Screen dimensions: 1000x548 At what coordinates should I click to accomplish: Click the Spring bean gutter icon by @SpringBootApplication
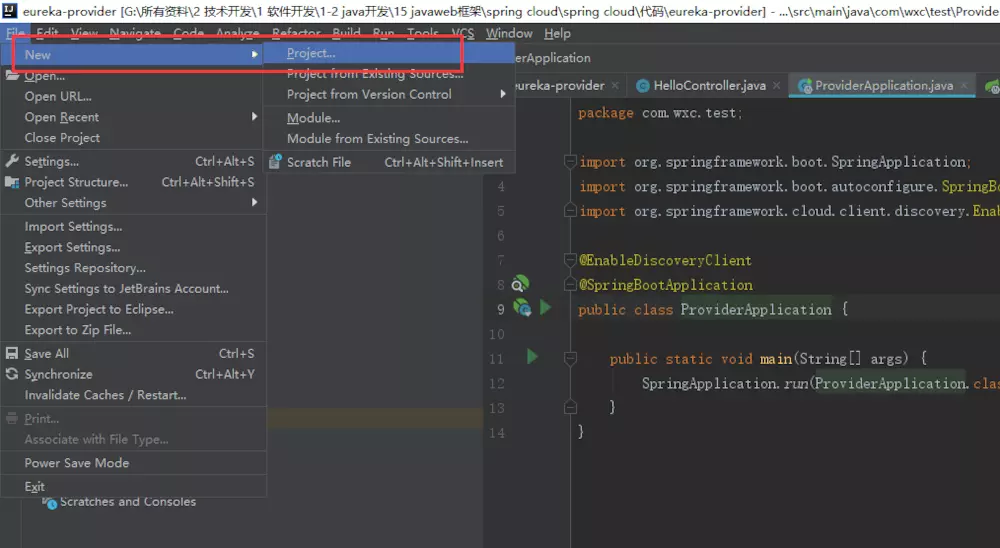tap(520, 283)
